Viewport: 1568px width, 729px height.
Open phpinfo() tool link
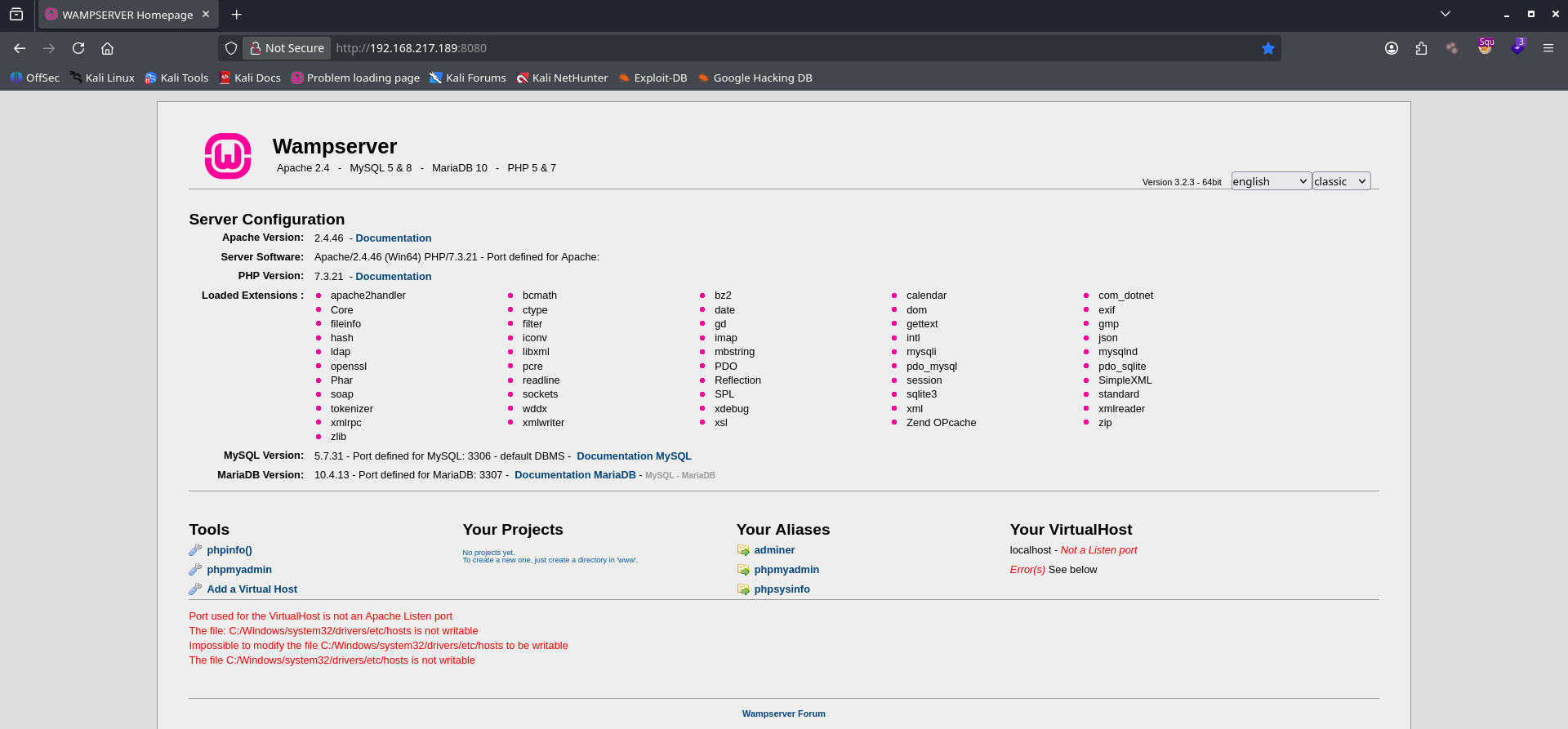[229, 550]
